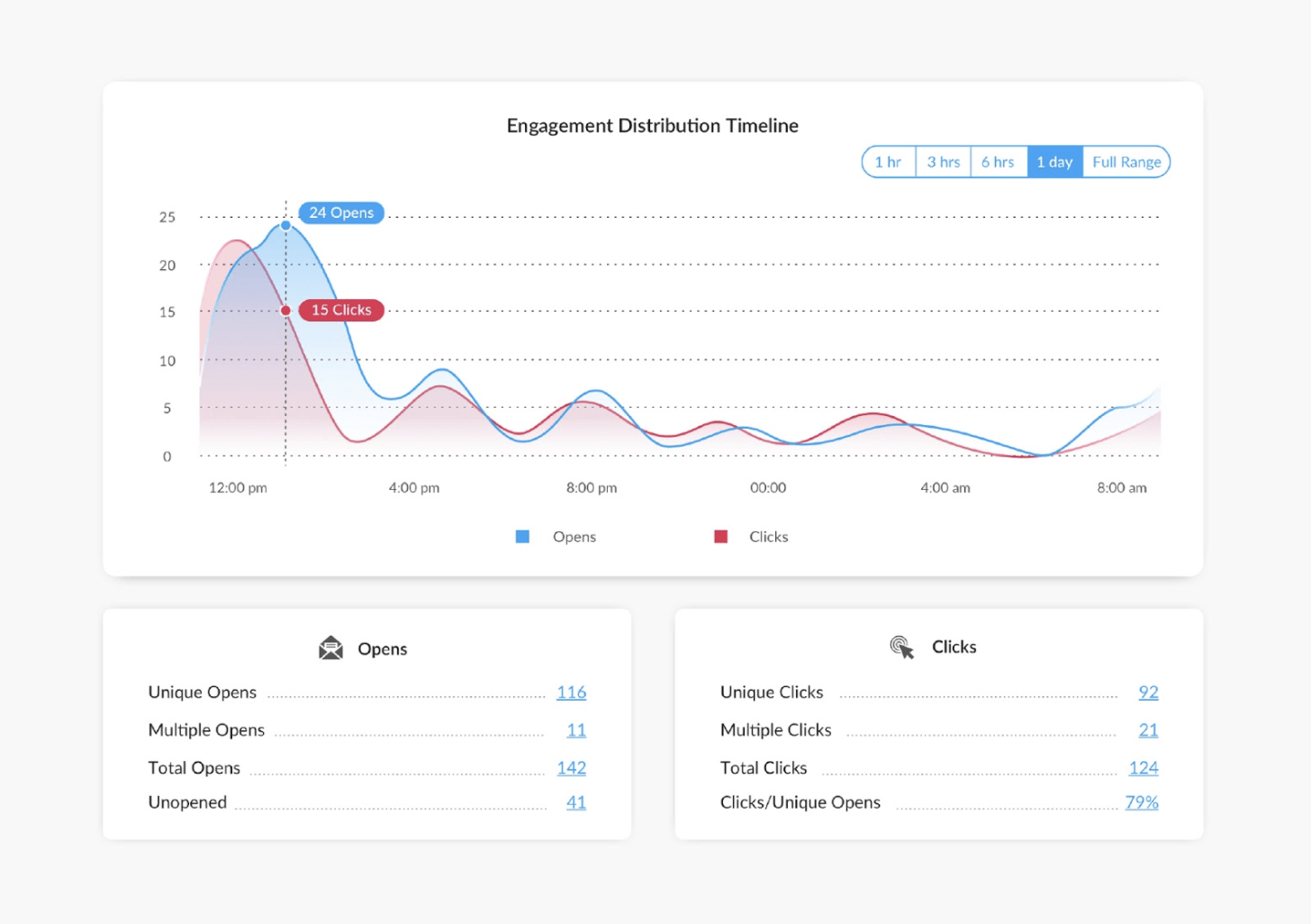Click the Clicks cursor icon
The image size is (1311, 924).
pos(902,646)
